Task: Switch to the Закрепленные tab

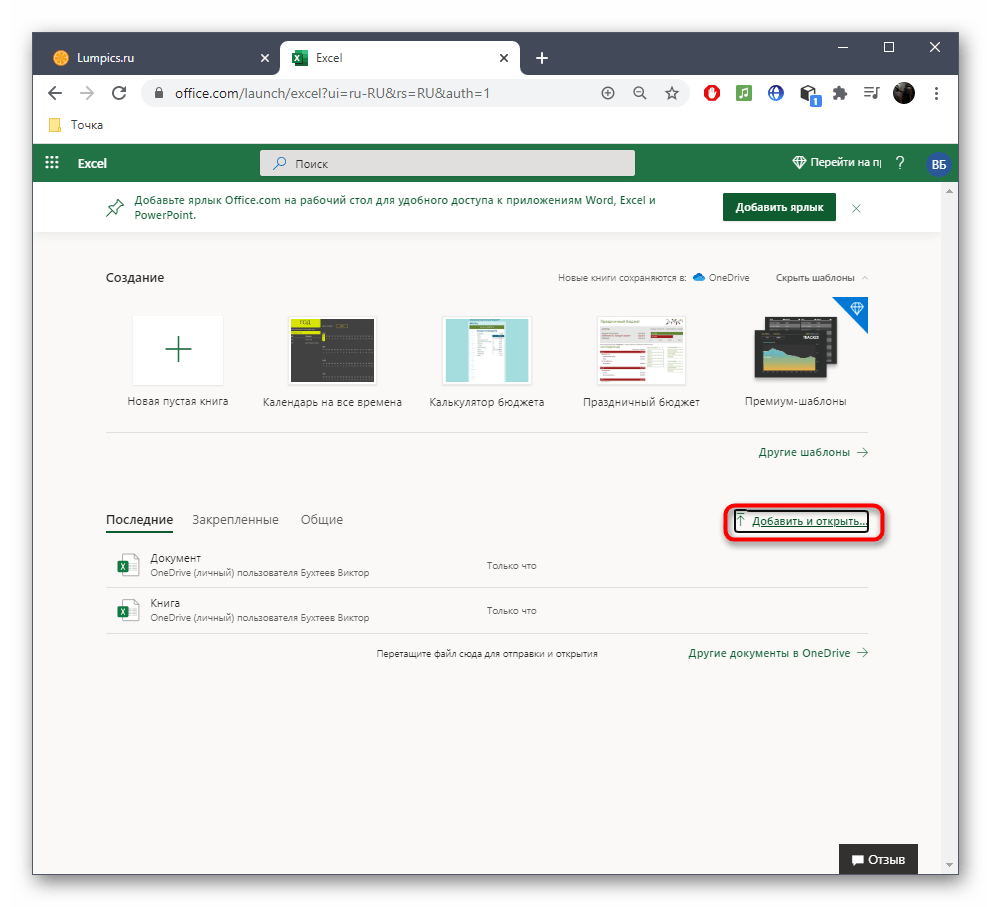Action: tap(235, 520)
